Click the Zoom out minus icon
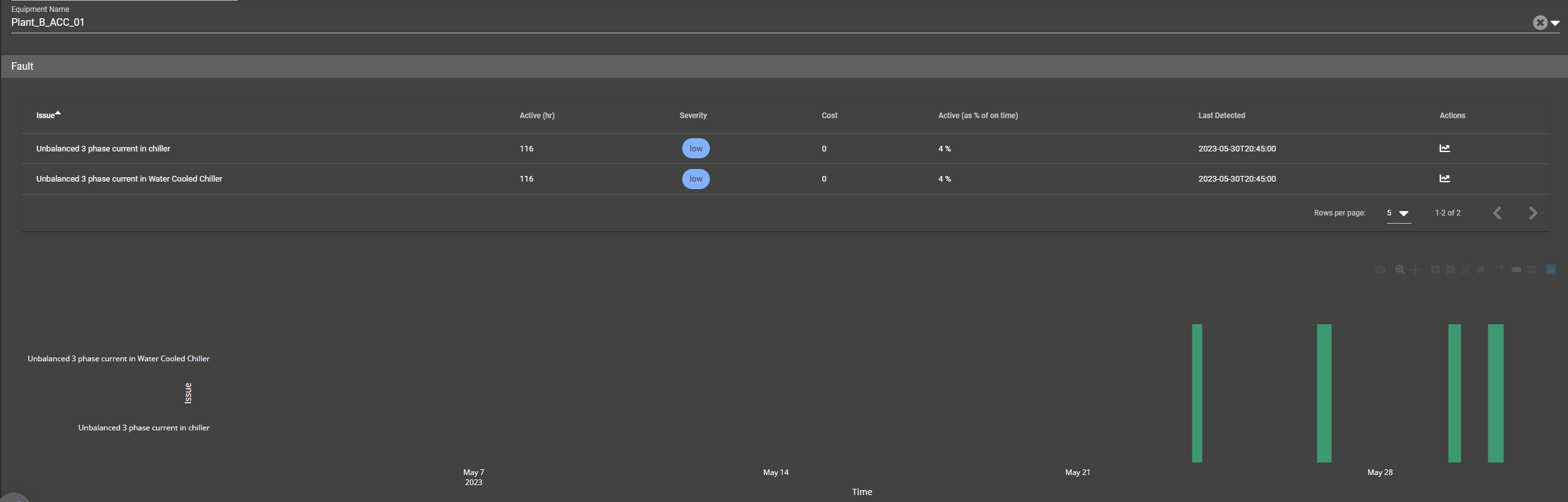The image size is (1568, 502). coord(1451,270)
